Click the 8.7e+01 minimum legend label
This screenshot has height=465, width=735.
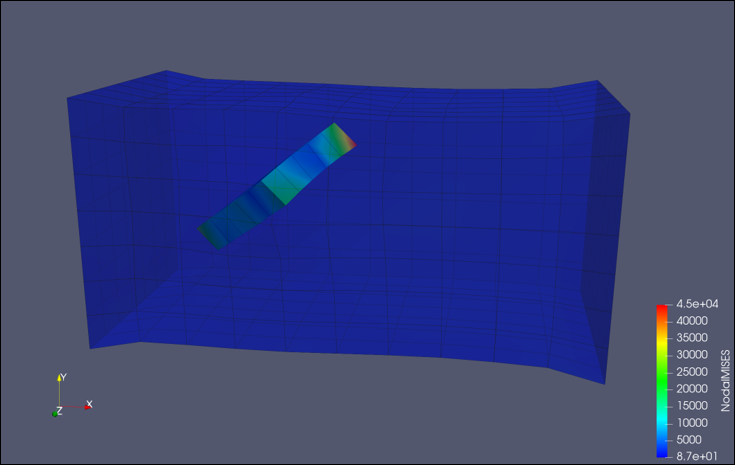coord(697,455)
